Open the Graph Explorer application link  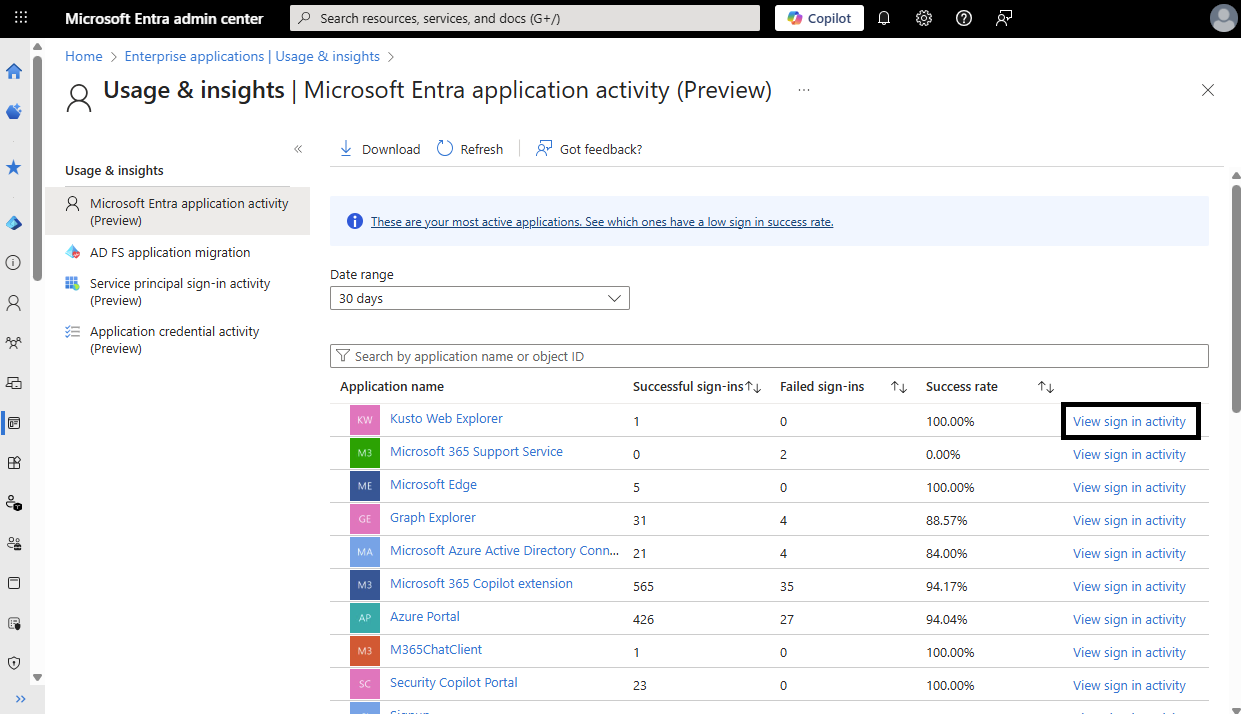tap(433, 518)
